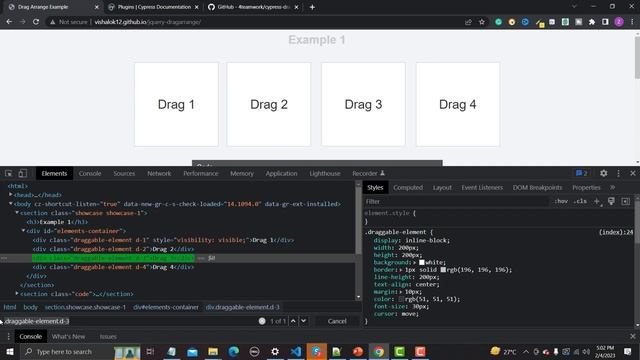Screen dimensions: 640x360
Task: Bookmark this page with star icon
Action: (482, 22)
